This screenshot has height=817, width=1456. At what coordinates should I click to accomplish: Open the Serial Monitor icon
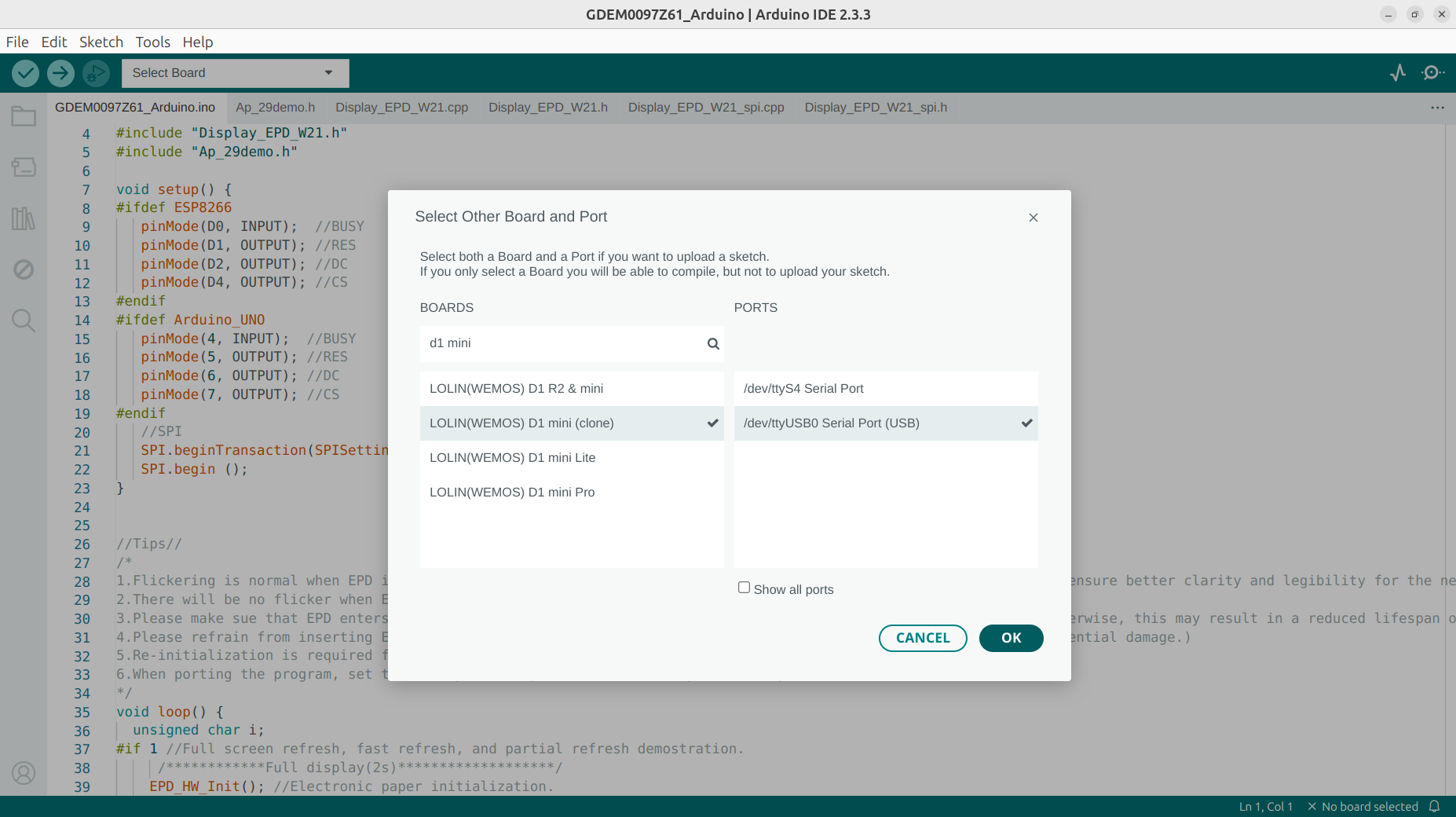pos(1432,73)
